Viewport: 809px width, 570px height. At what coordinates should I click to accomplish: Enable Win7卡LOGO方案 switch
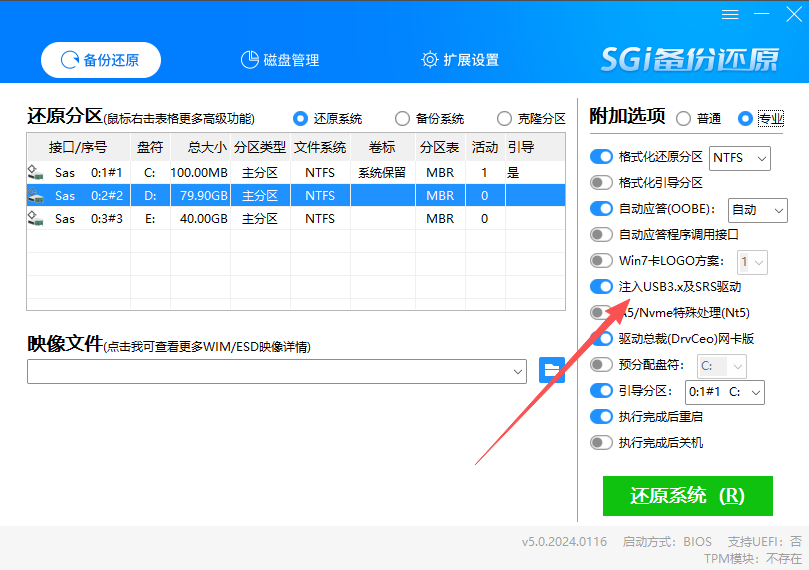pos(601,260)
